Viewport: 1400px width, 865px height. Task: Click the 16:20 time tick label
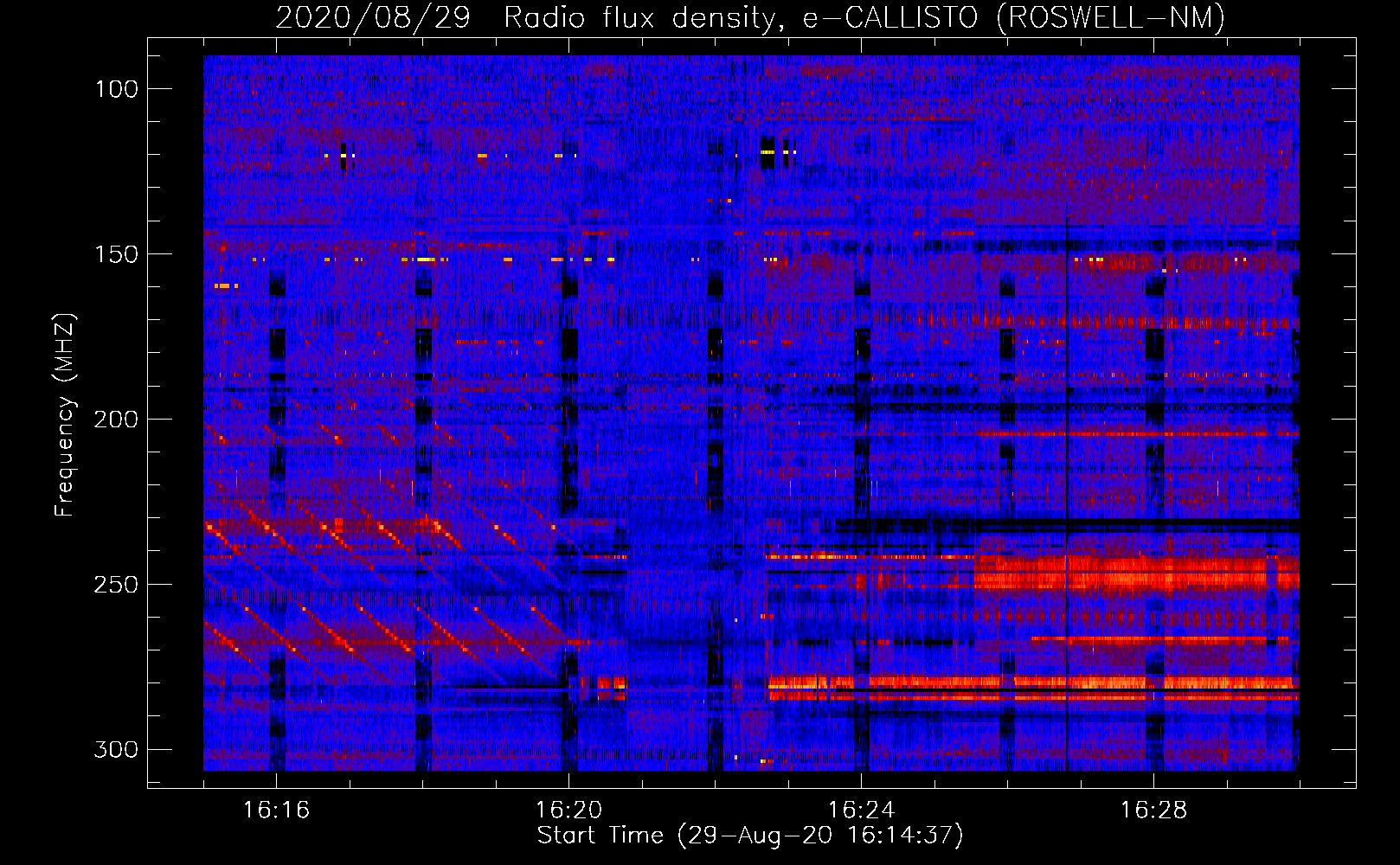[568, 811]
